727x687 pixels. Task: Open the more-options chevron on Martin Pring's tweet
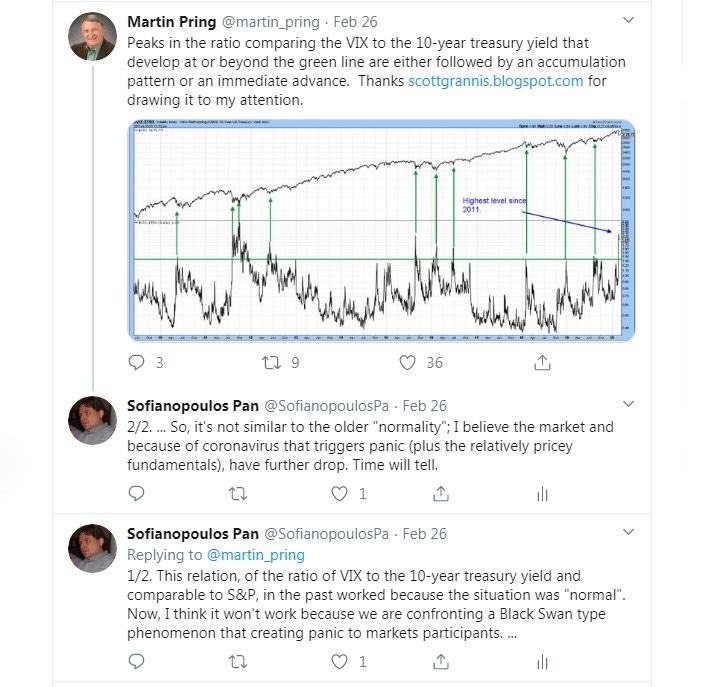pos(628,20)
